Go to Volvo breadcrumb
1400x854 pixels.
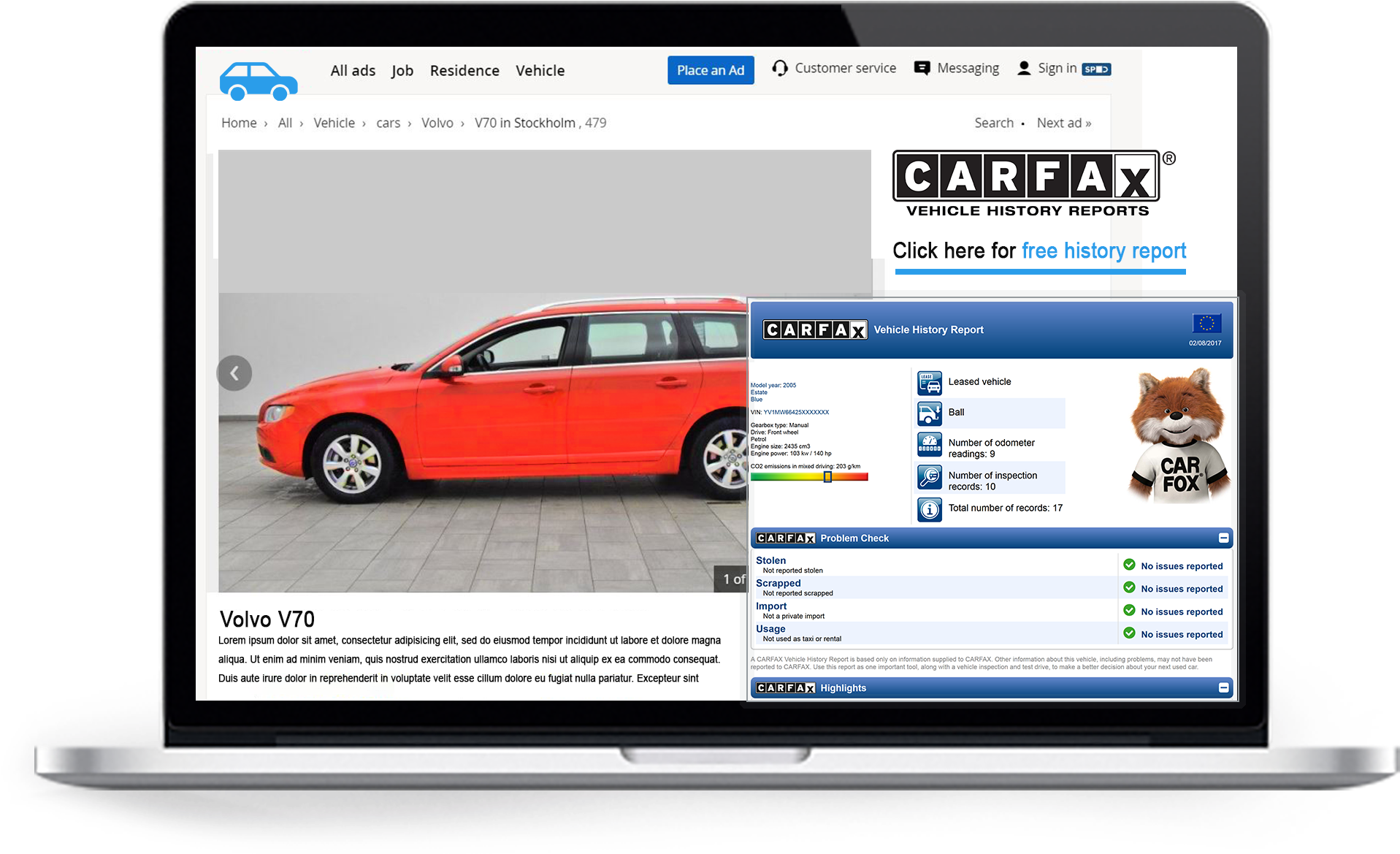pyautogui.click(x=437, y=123)
